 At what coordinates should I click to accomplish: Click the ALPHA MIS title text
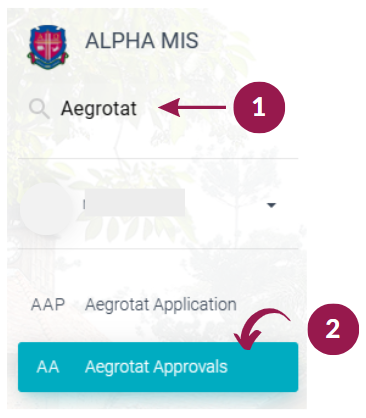tap(142, 41)
